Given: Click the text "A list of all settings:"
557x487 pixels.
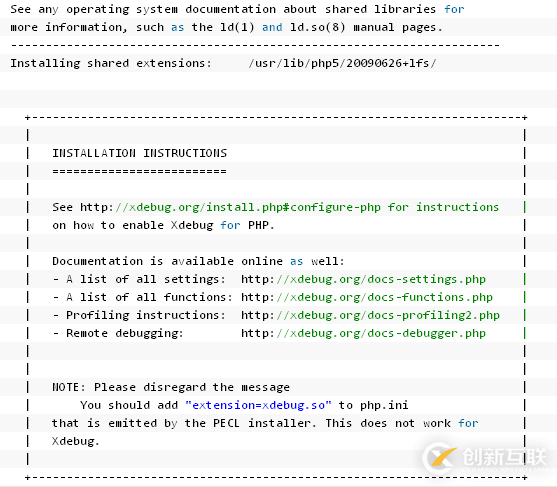Looking at the screenshot, I should (146, 280).
